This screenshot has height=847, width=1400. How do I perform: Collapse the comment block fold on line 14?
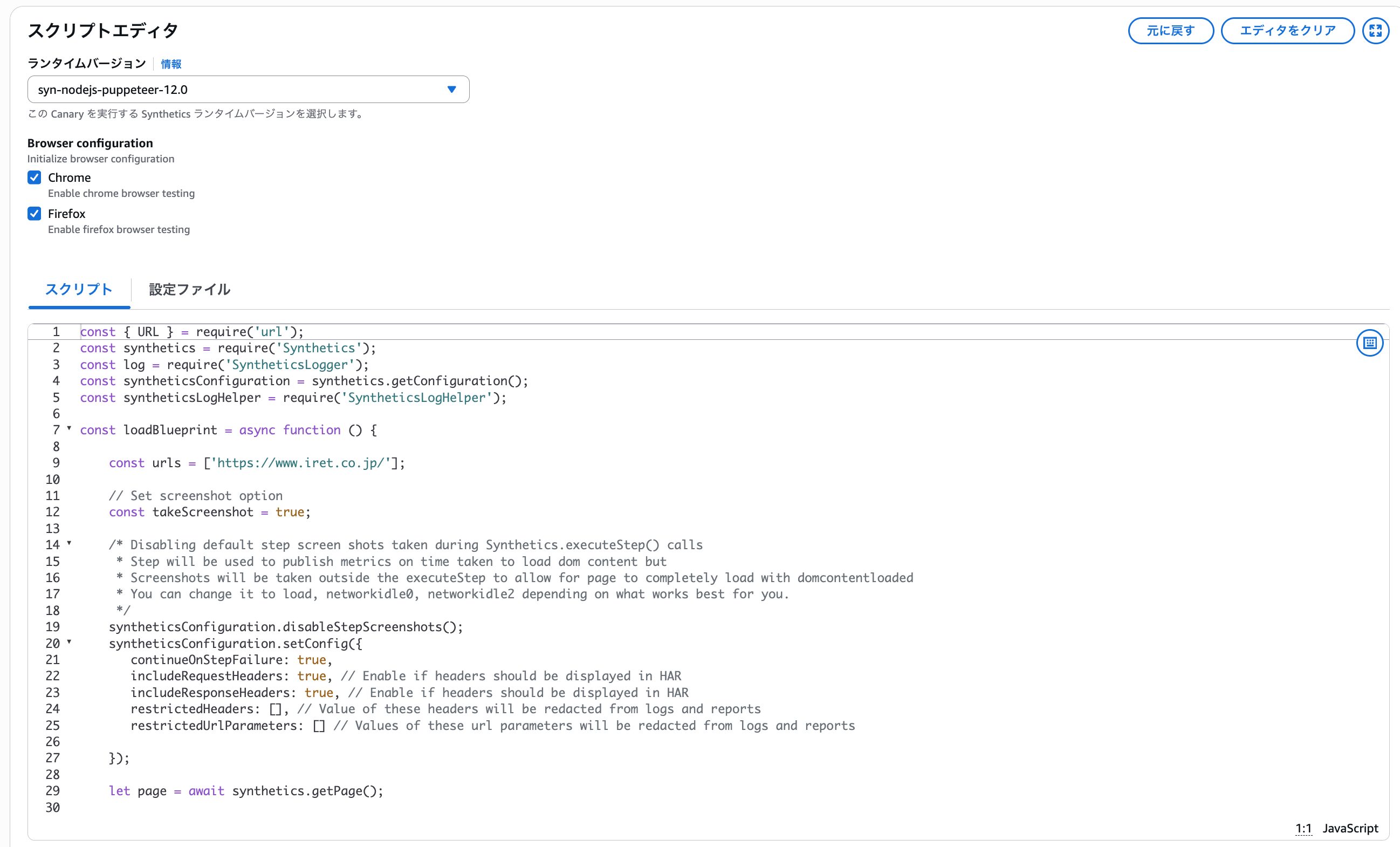coord(70,543)
